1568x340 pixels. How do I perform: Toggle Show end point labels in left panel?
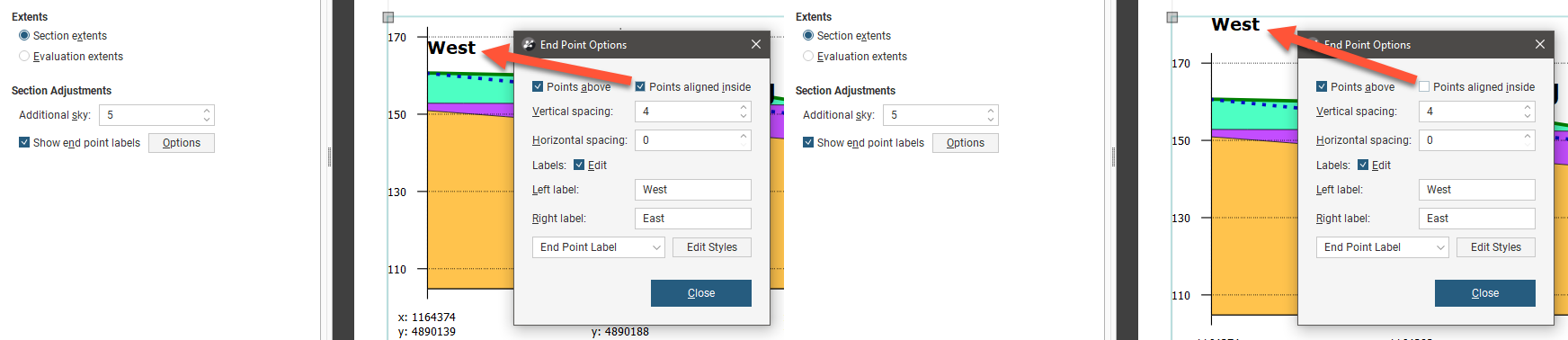click(24, 143)
